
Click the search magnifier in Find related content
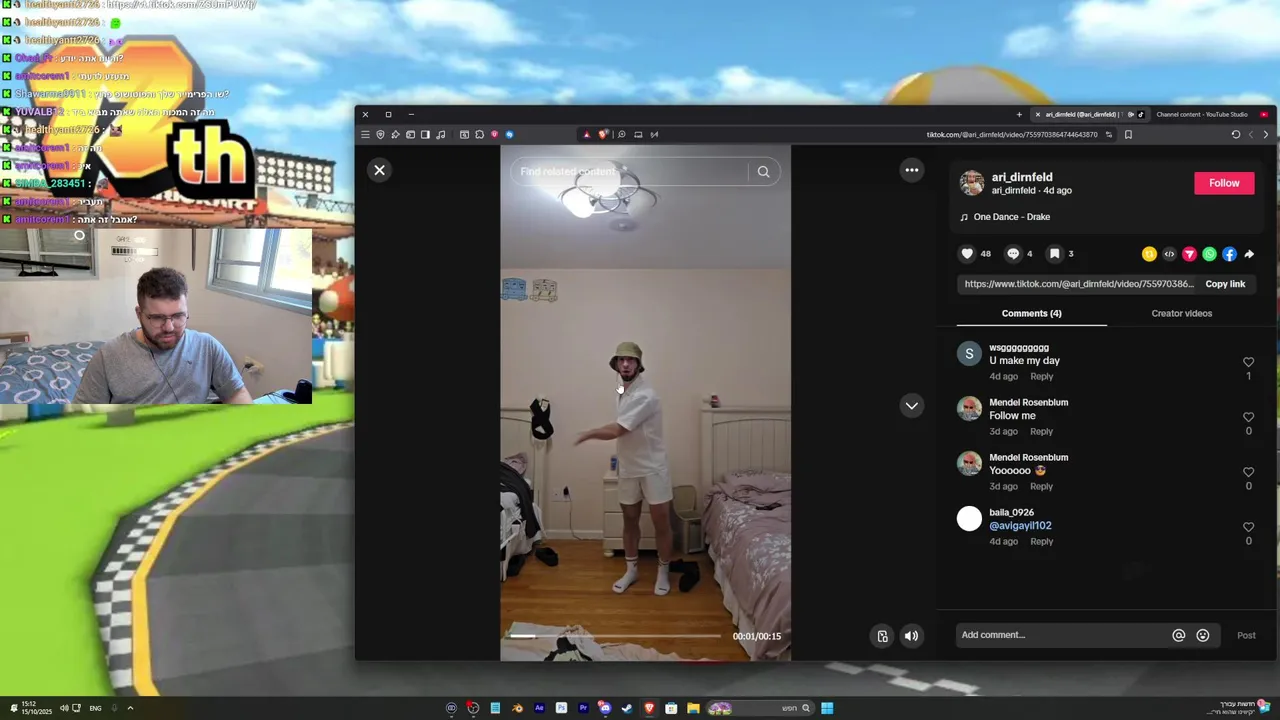[763, 172]
